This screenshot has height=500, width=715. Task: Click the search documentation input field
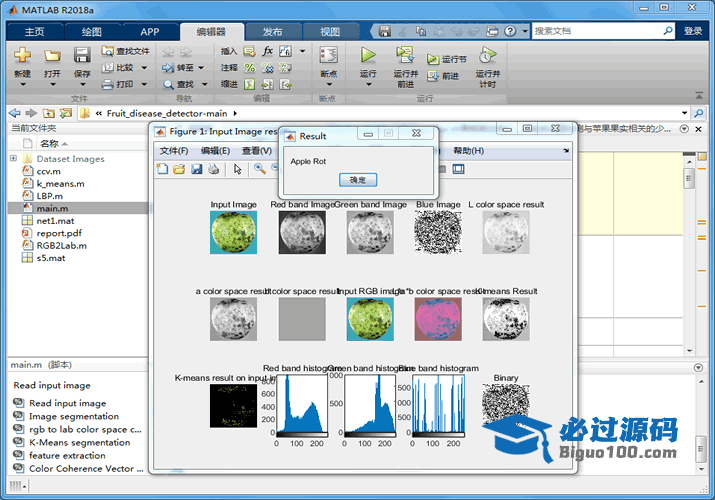[596, 31]
